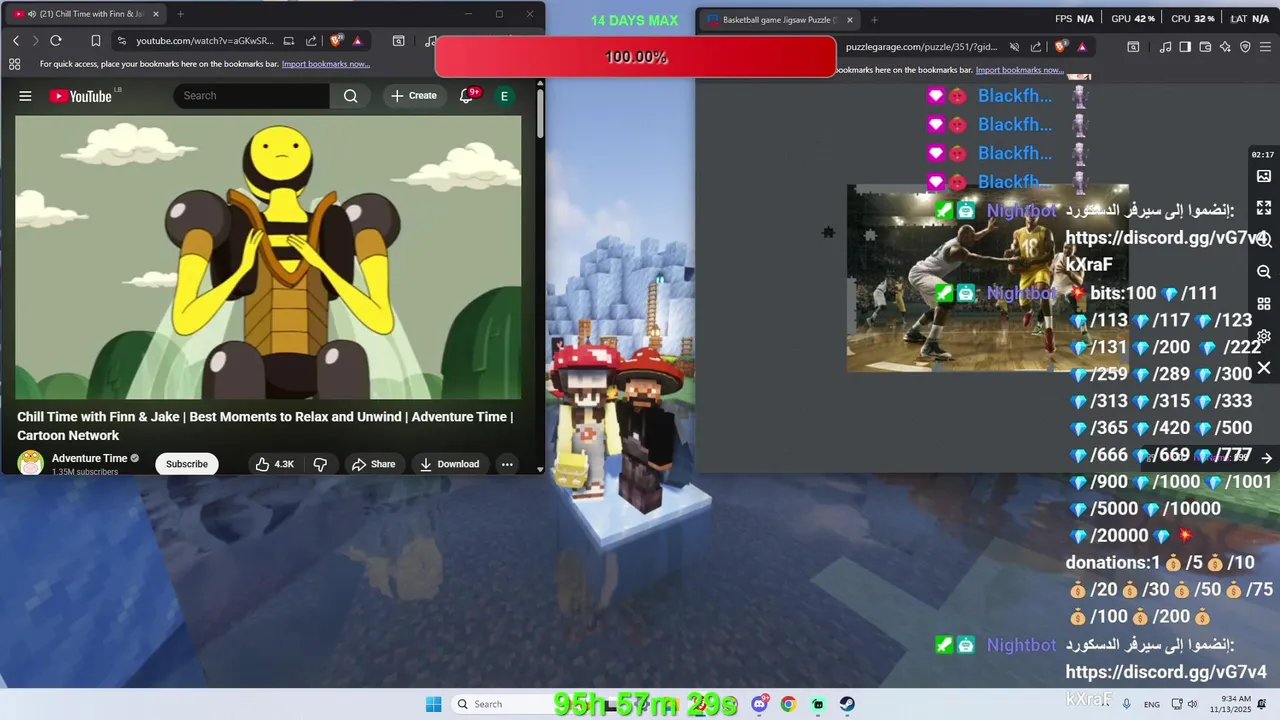Zoom out on the jigsaw puzzle
The height and width of the screenshot is (720, 1280).
pyautogui.click(x=1264, y=272)
